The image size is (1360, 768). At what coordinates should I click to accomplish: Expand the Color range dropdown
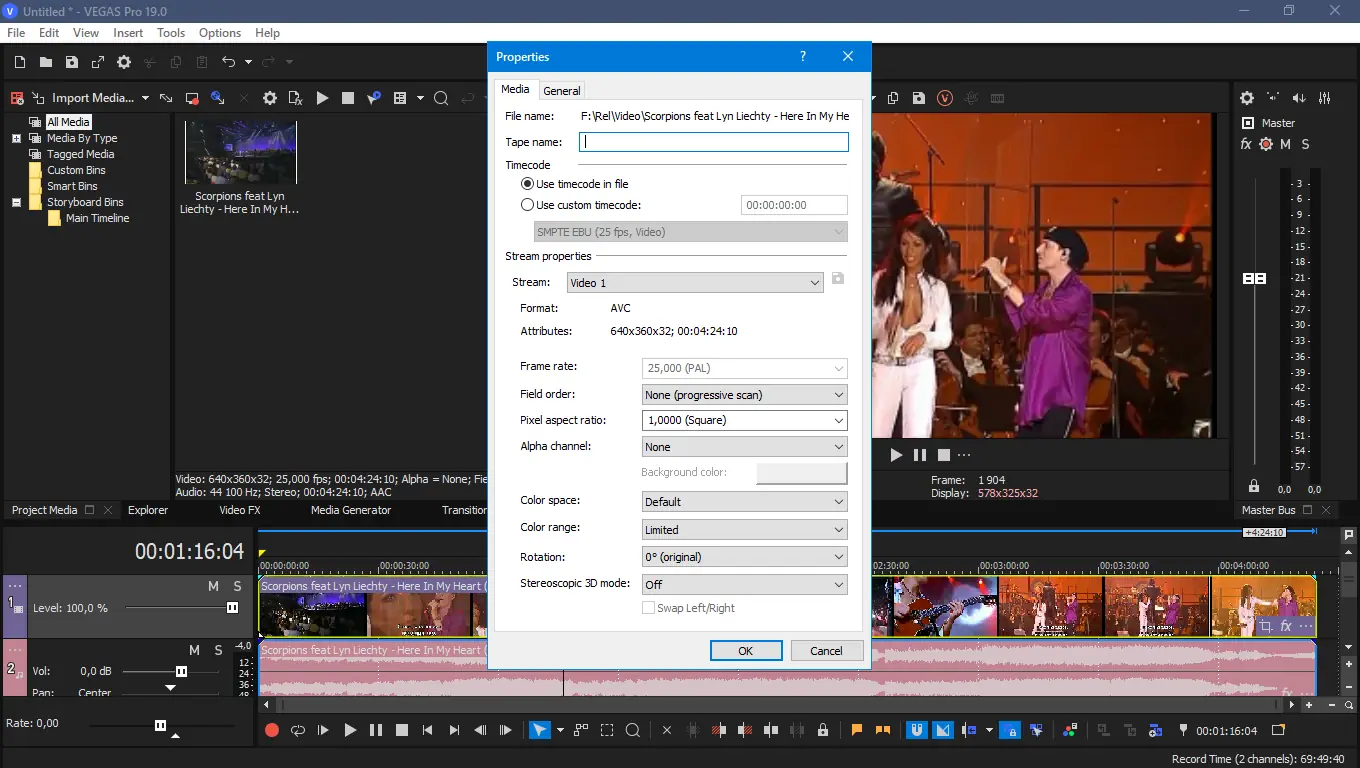[744, 530]
